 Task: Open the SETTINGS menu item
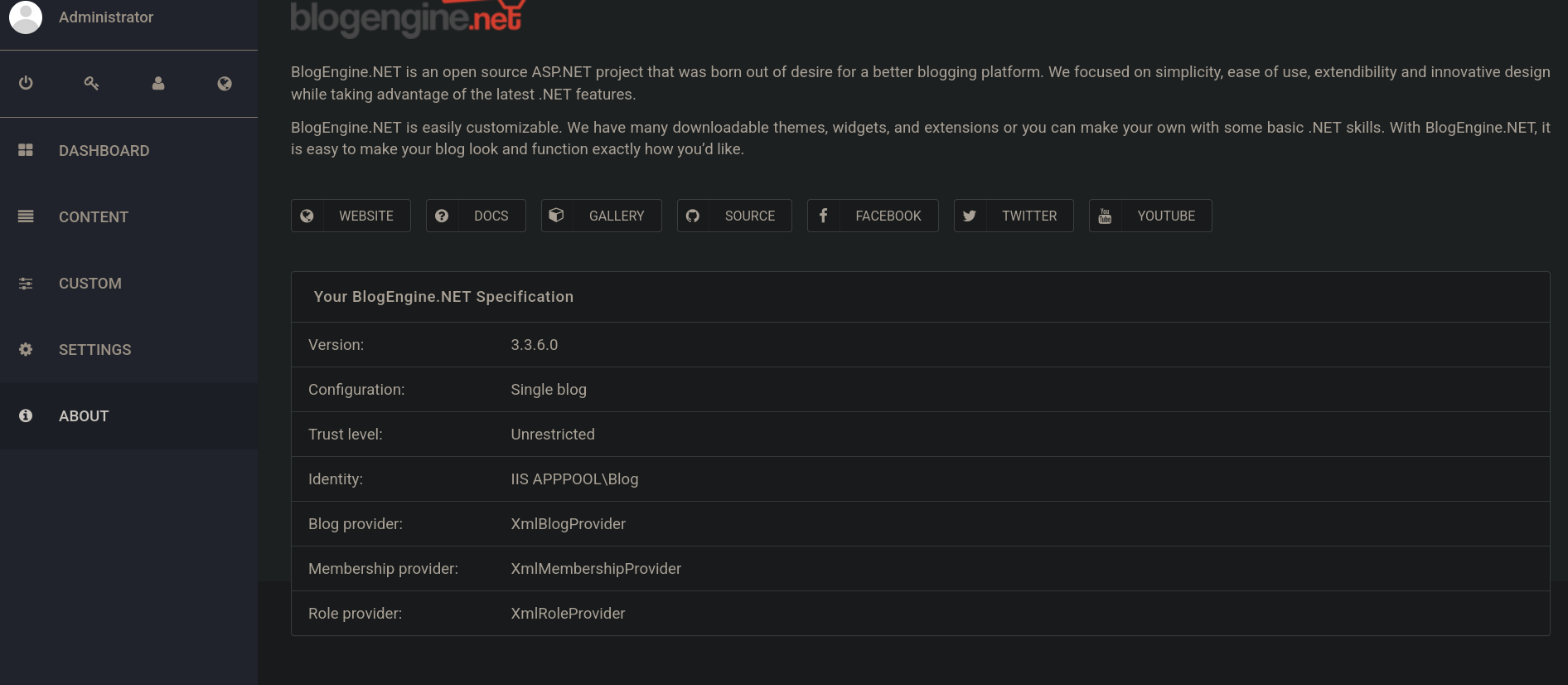(x=128, y=349)
